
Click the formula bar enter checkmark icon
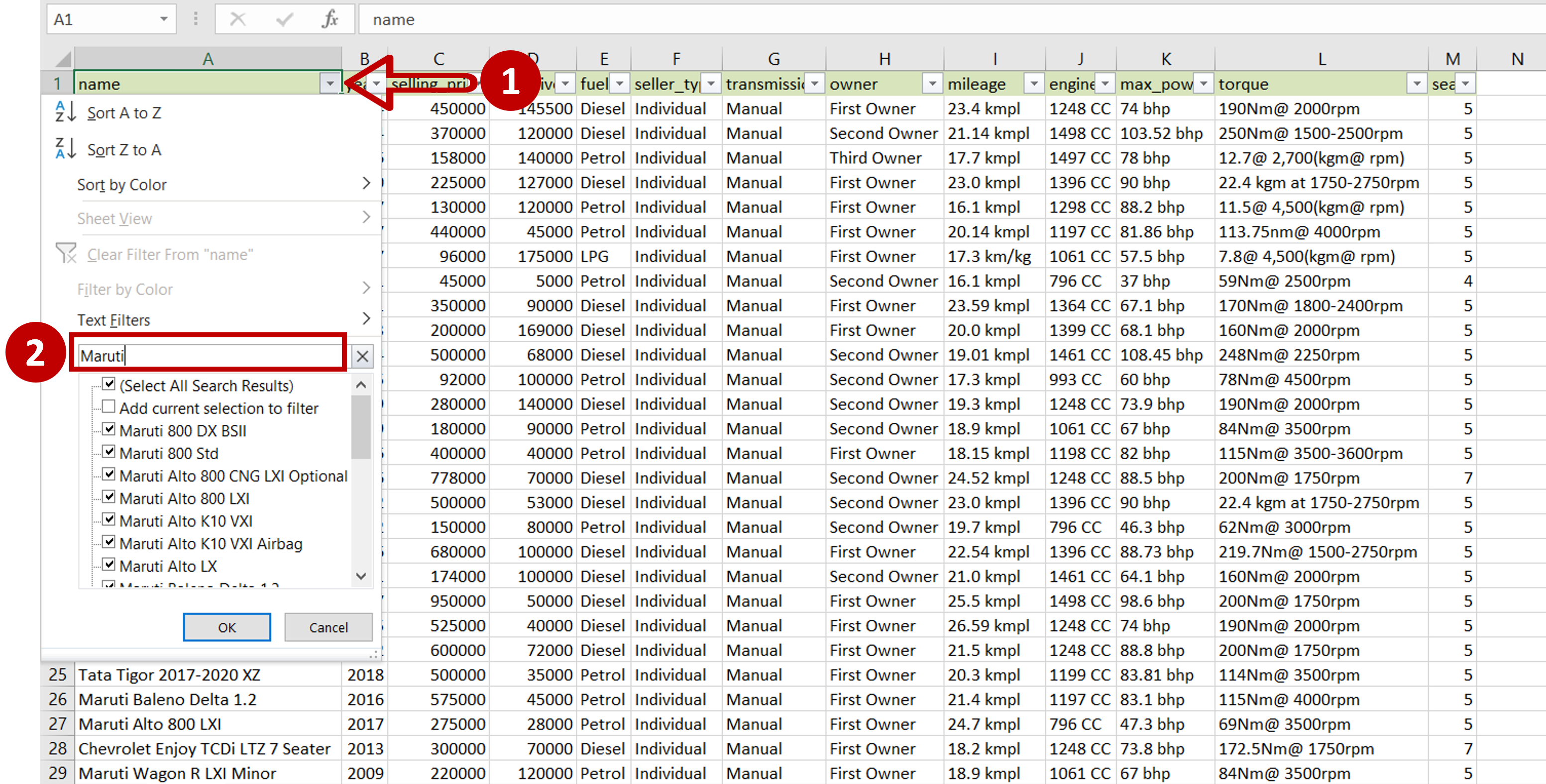pyautogui.click(x=285, y=20)
